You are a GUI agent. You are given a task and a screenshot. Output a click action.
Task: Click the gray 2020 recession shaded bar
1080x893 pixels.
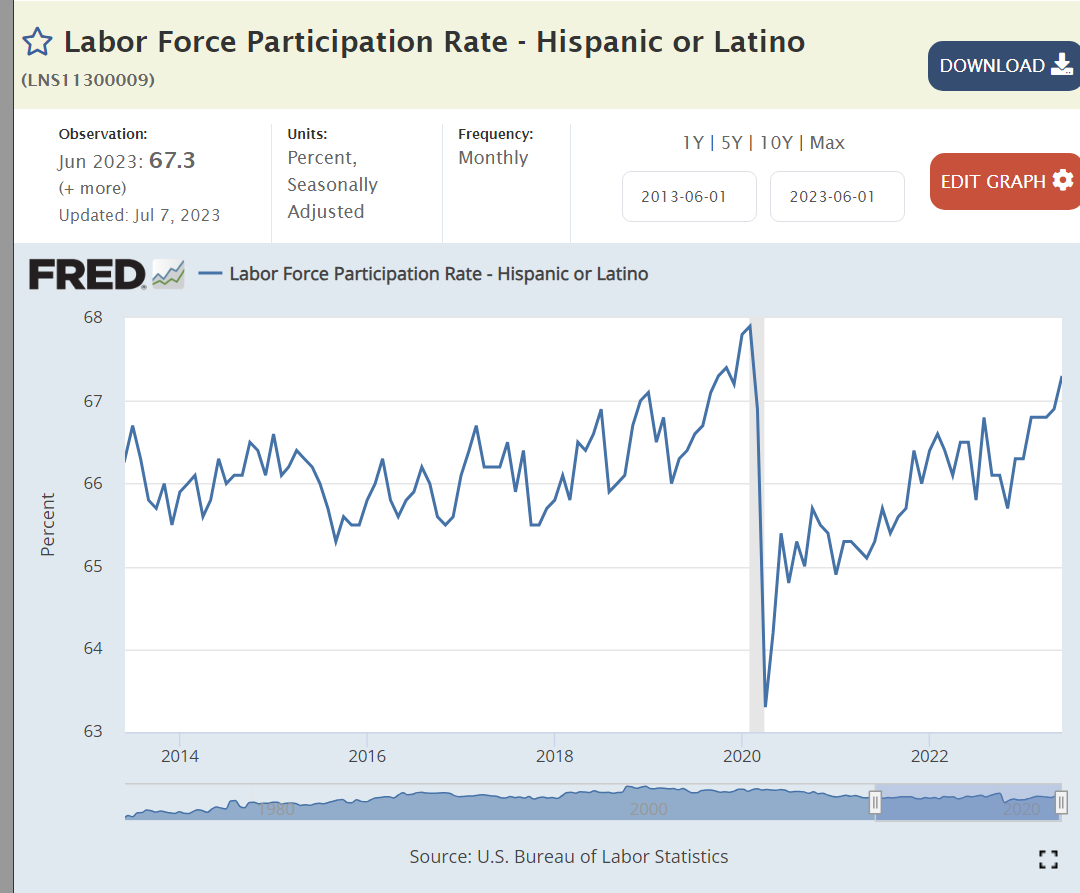(757, 520)
